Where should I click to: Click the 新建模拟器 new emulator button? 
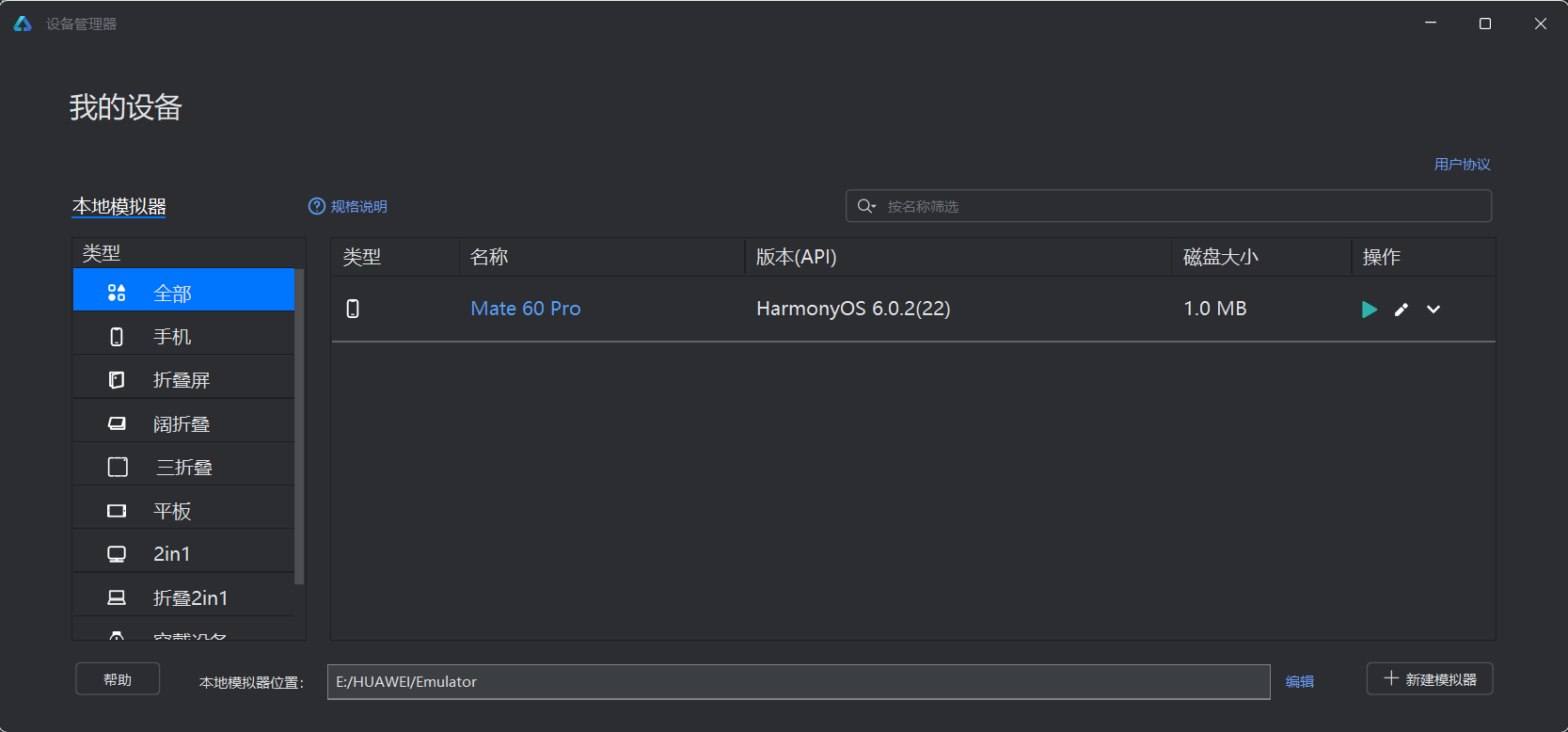click(x=1429, y=679)
